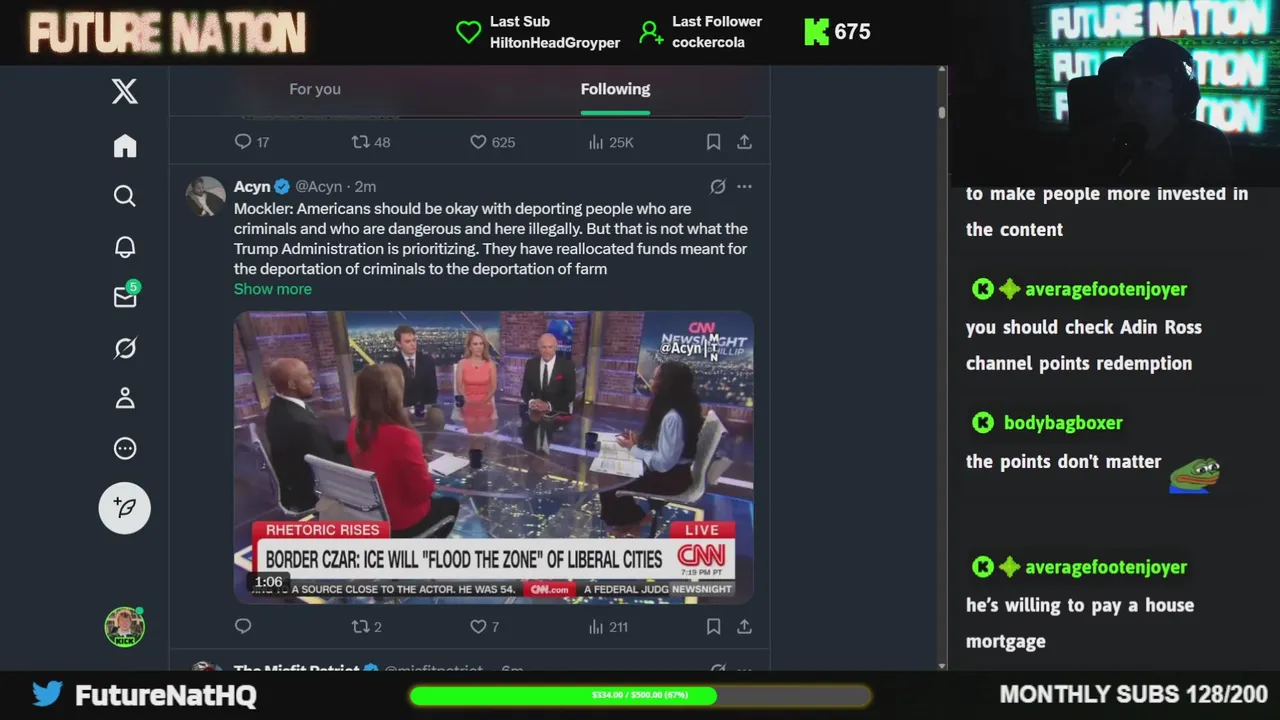The height and width of the screenshot is (720, 1280).
Task: Play the CNN NewsNight video
Action: [x=494, y=457]
